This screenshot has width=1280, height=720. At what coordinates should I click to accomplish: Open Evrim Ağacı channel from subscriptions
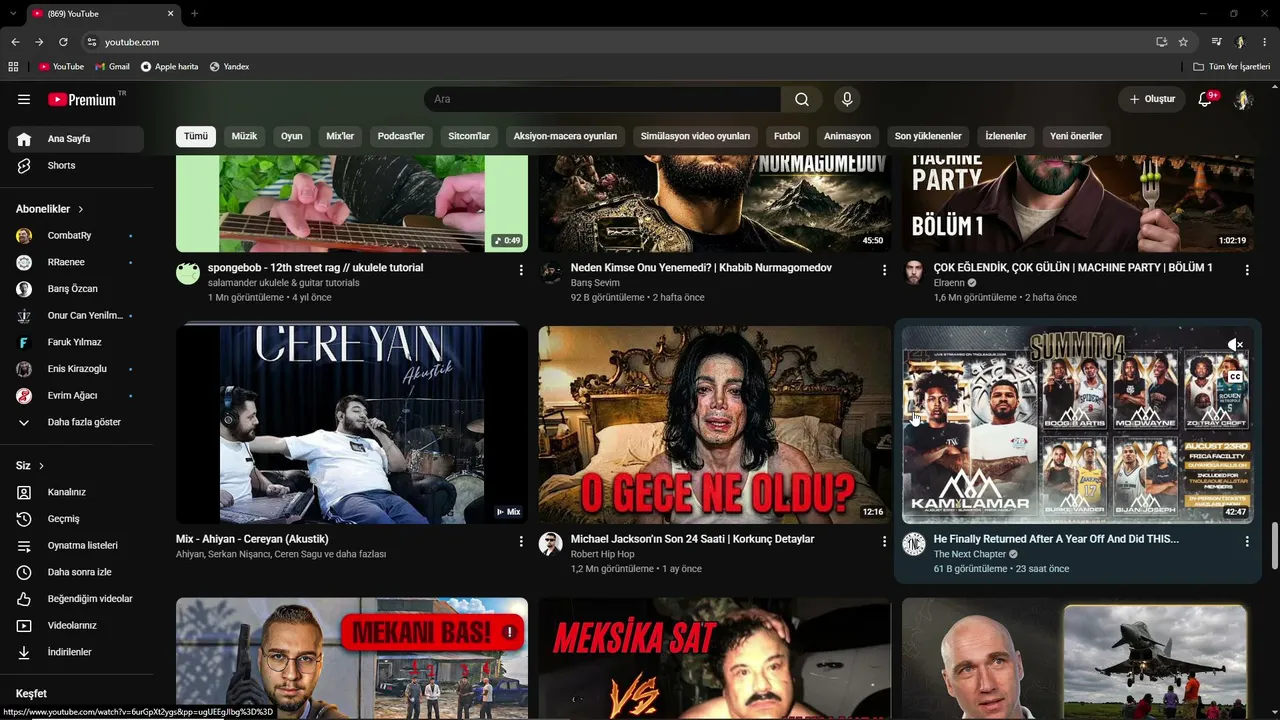coord(76,396)
